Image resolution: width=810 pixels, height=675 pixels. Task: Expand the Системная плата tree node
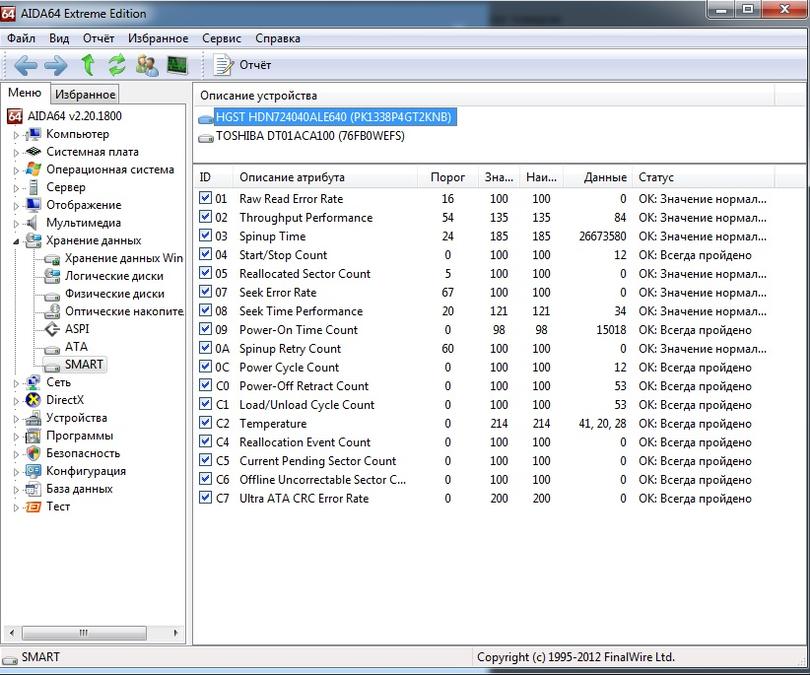click(x=16, y=153)
